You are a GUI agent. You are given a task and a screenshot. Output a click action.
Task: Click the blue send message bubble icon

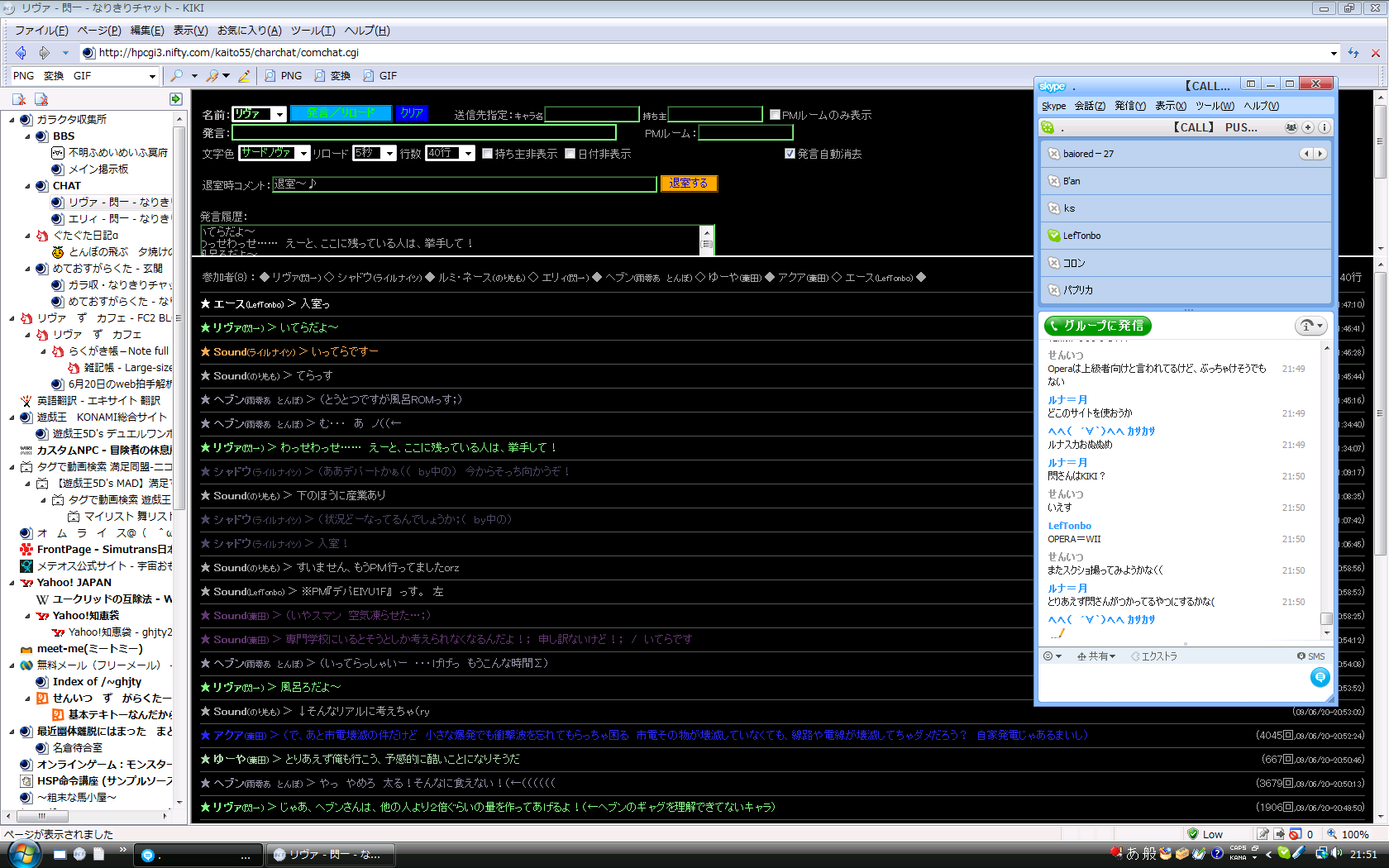tap(1320, 678)
